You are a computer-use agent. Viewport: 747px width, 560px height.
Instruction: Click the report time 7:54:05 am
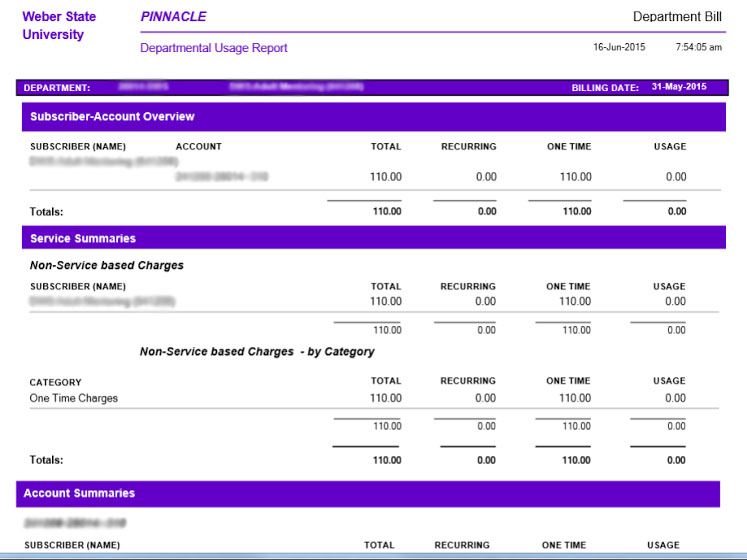698,47
